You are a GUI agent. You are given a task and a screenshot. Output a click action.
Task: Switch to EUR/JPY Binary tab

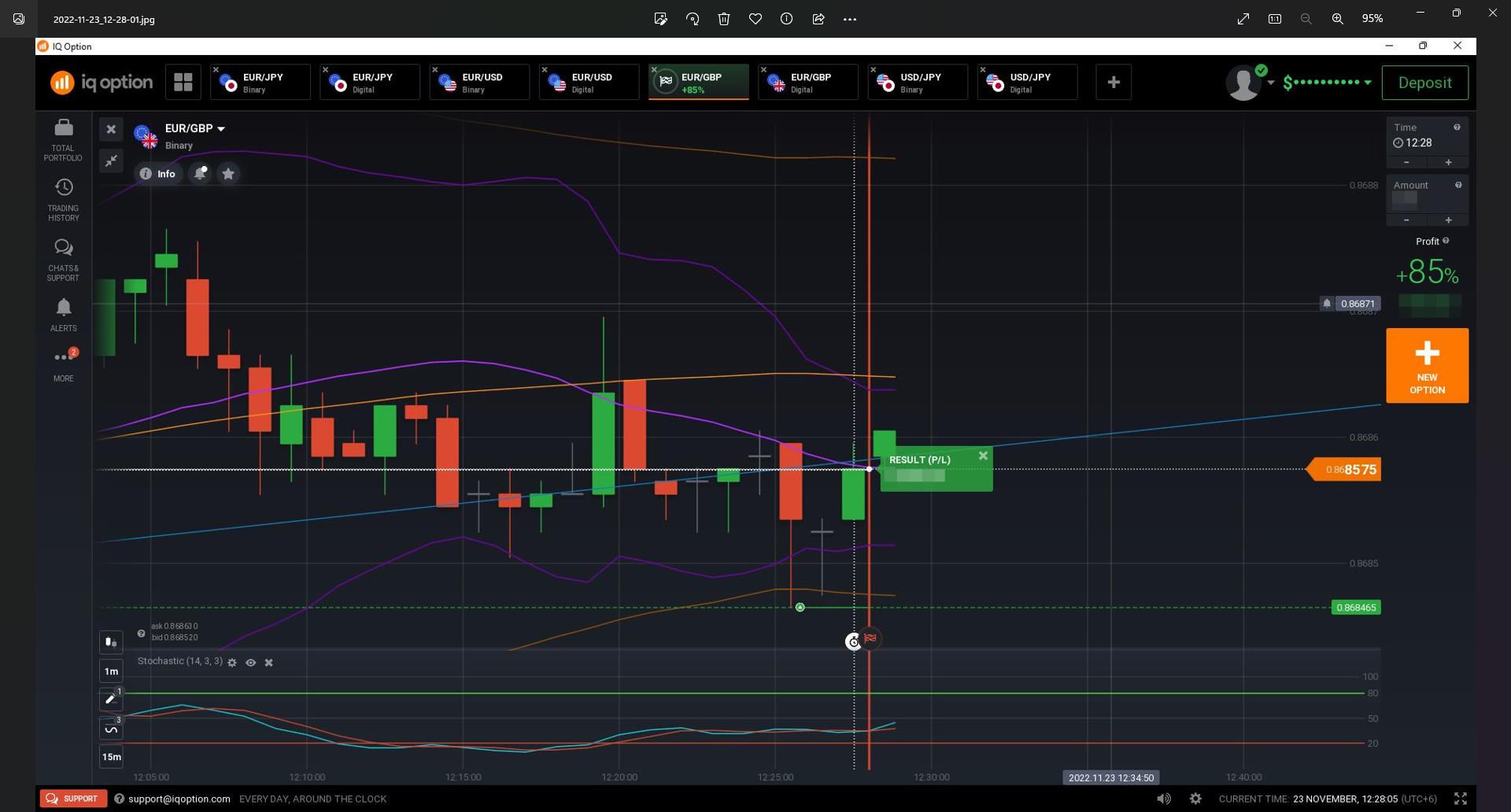(x=260, y=83)
